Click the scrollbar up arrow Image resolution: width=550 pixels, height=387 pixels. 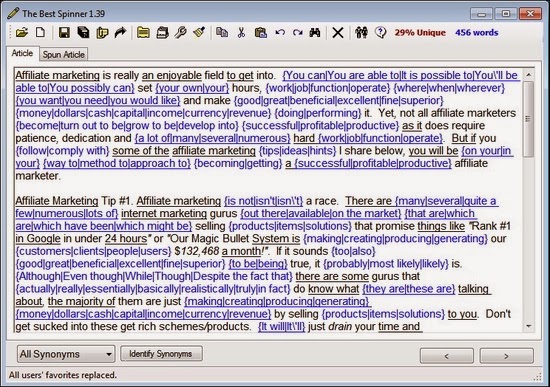[528, 75]
